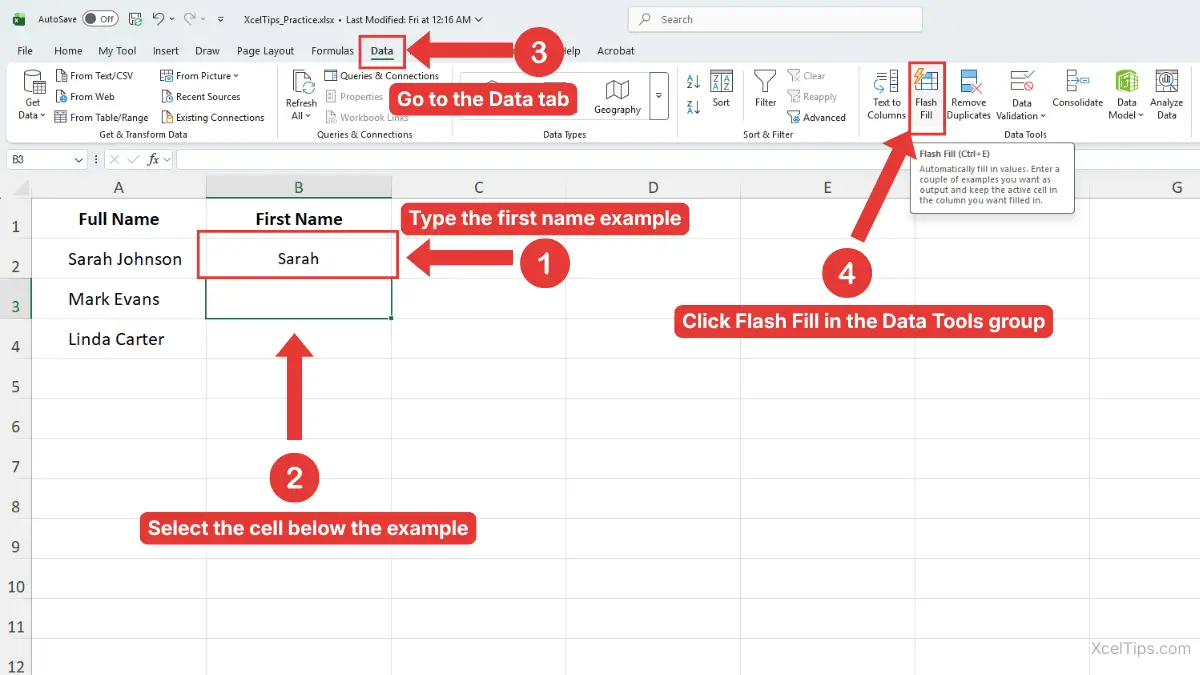The width and height of the screenshot is (1200, 675).
Task: Click the Insert Function fx icon
Action: (153, 159)
